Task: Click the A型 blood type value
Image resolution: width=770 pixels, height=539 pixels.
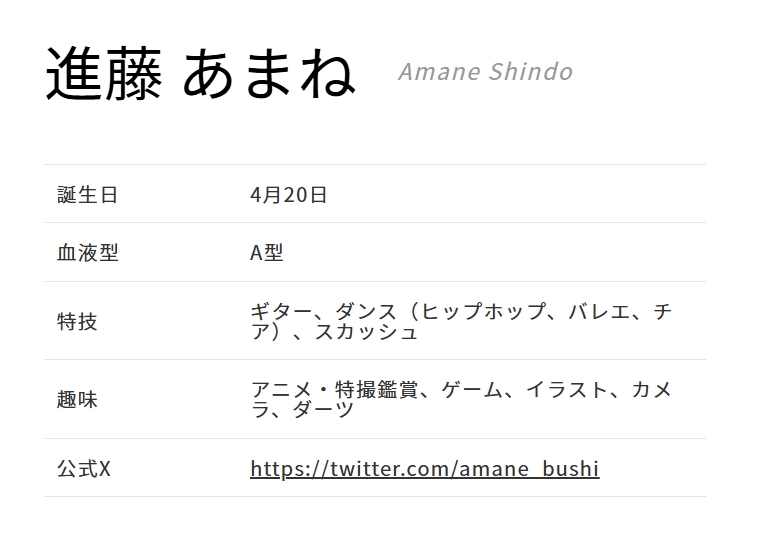Action: click(267, 252)
